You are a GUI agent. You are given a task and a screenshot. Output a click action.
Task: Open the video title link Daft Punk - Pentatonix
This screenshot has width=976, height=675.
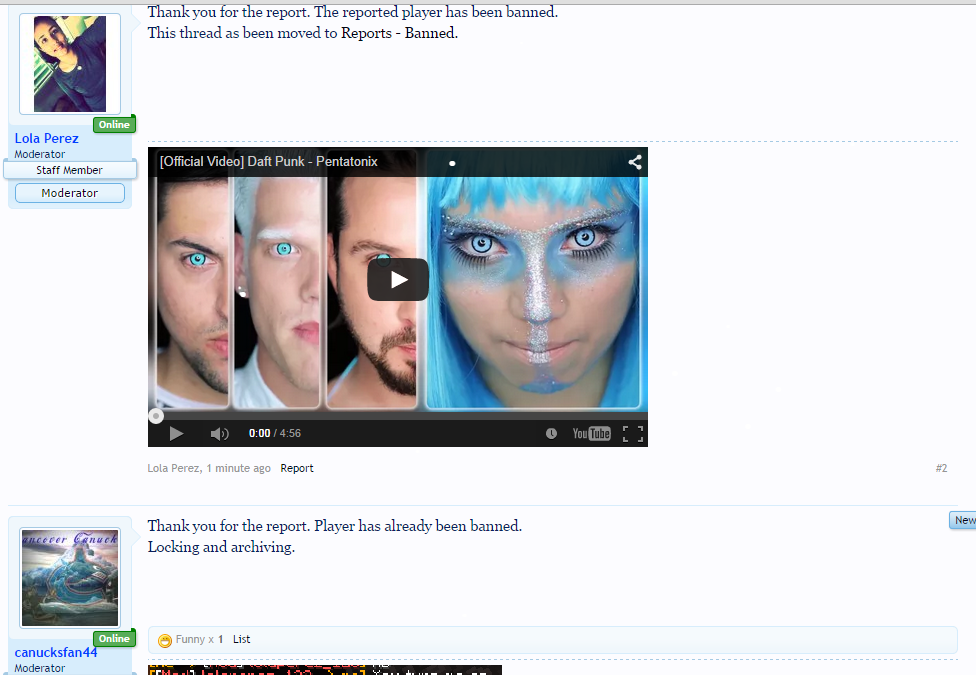coord(269,161)
